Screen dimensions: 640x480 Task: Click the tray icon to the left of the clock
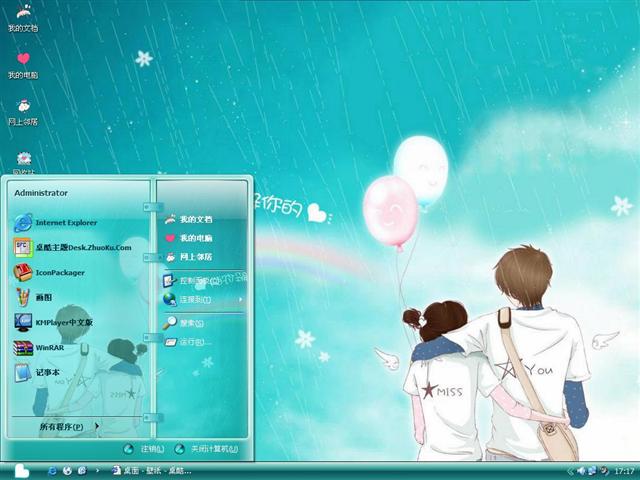604,471
